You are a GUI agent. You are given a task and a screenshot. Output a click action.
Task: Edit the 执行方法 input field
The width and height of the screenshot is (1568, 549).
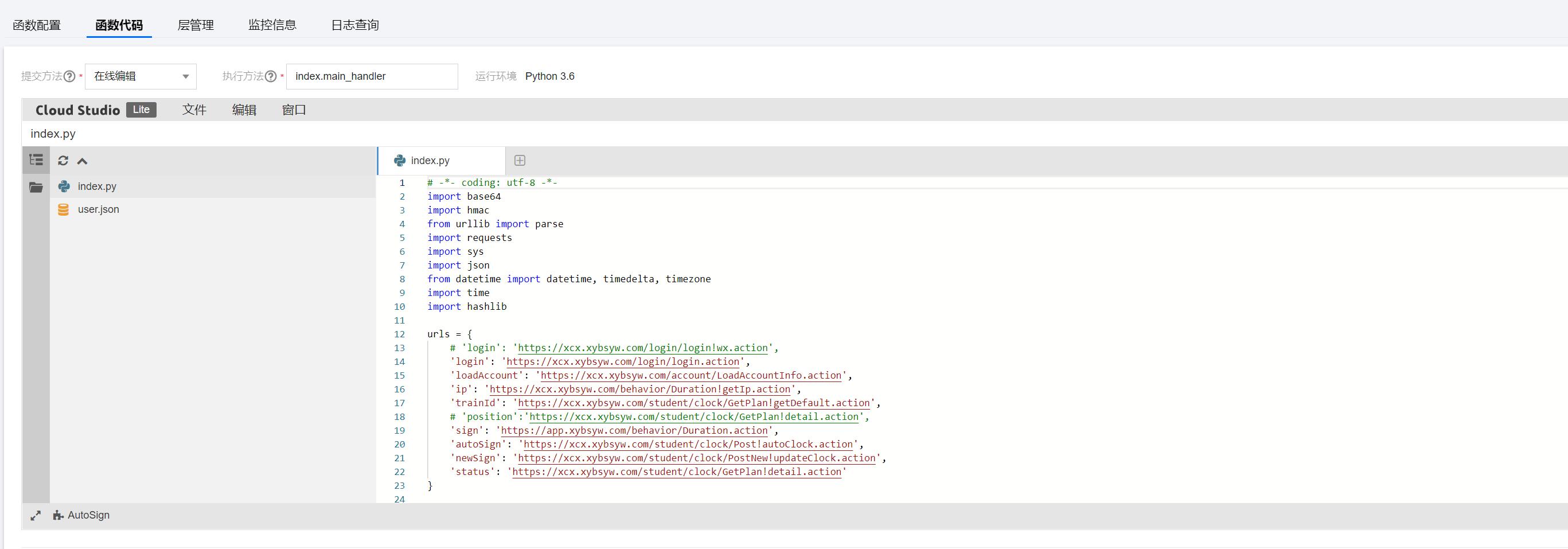[x=372, y=76]
